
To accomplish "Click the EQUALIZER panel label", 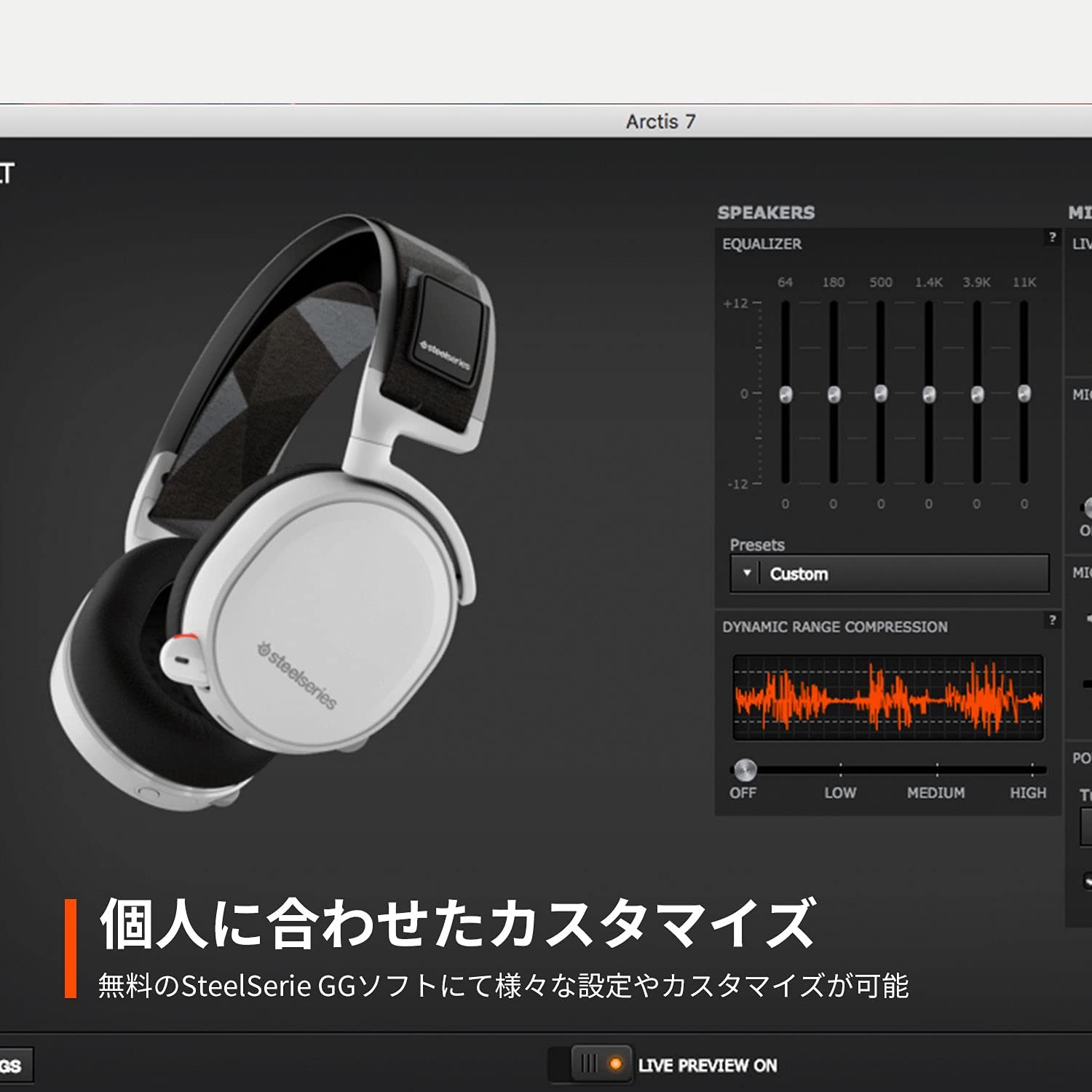I will (x=761, y=244).
